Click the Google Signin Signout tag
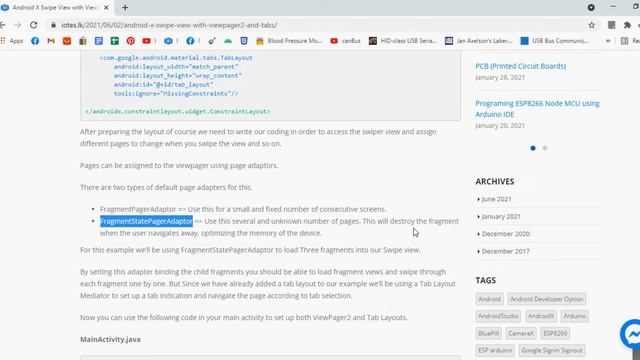The width and height of the screenshot is (640, 360). coord(552,350)
